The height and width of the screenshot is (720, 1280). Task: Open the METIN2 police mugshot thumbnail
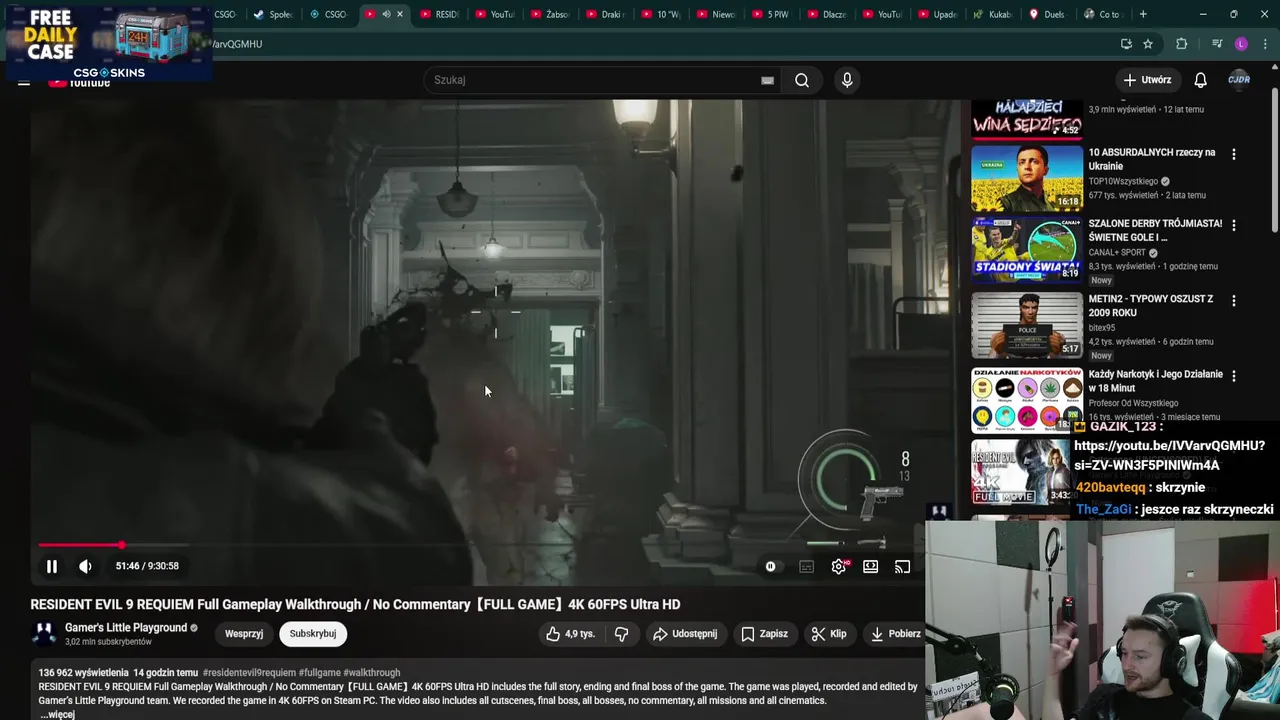1027,324
